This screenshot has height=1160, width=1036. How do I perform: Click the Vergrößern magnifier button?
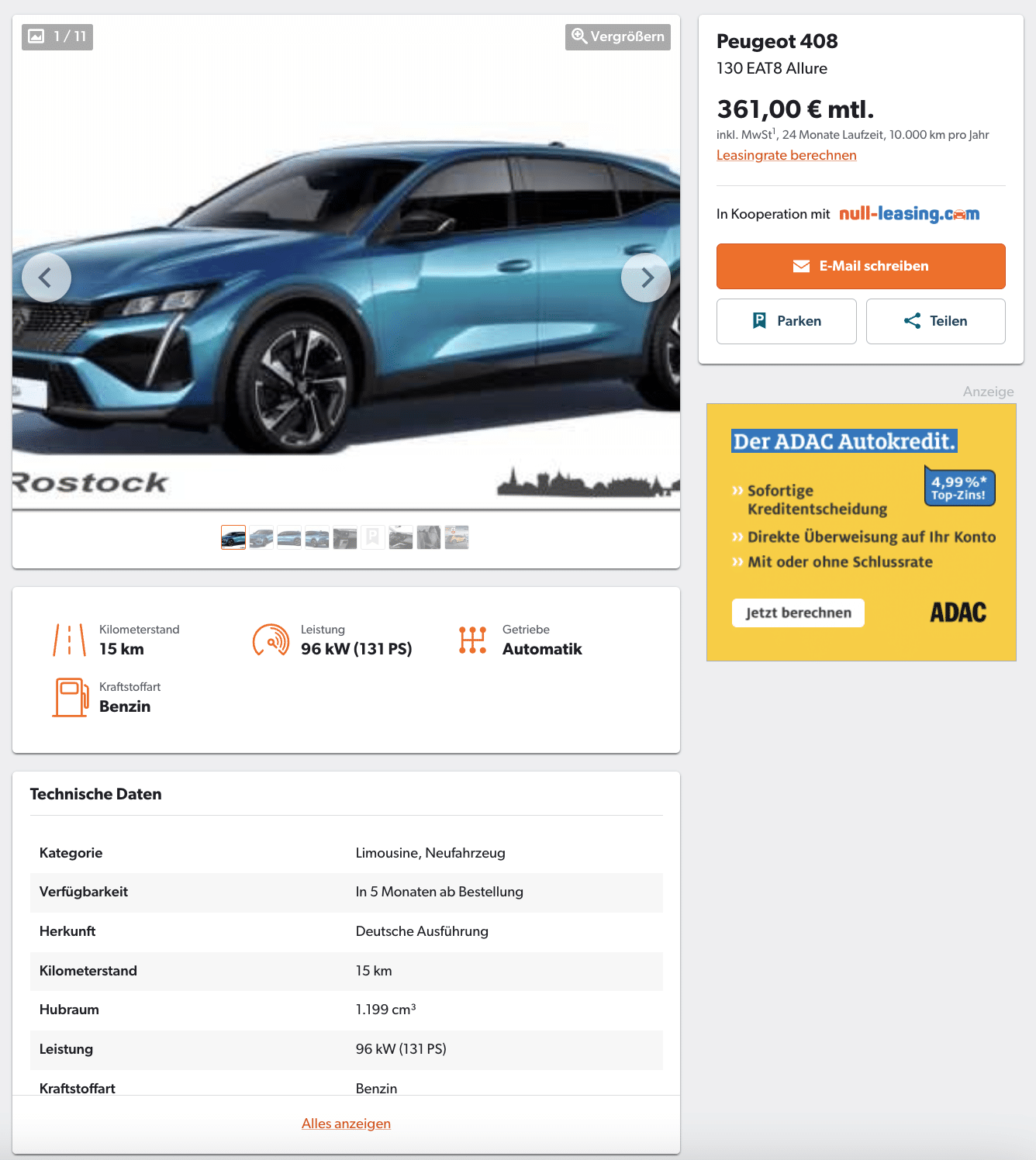pos(618,36)
